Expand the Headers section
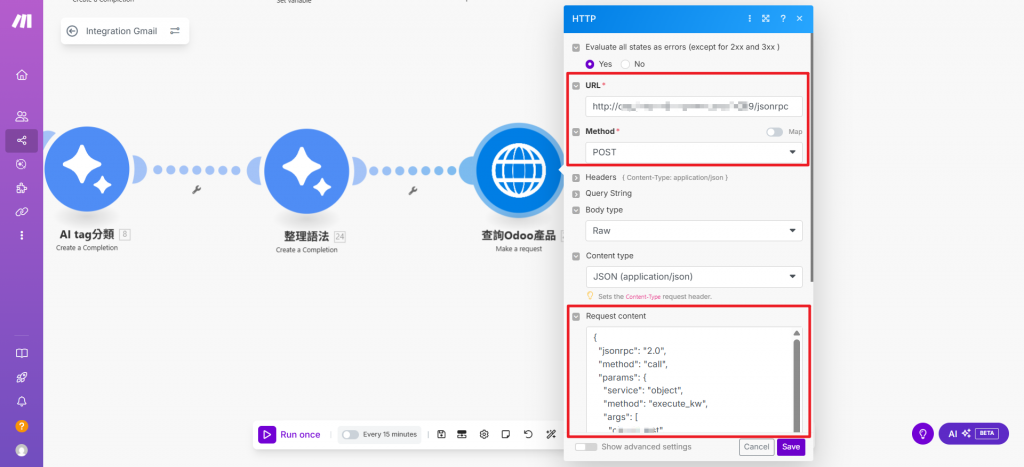The image size is (1024, 467). pos(576,178)
